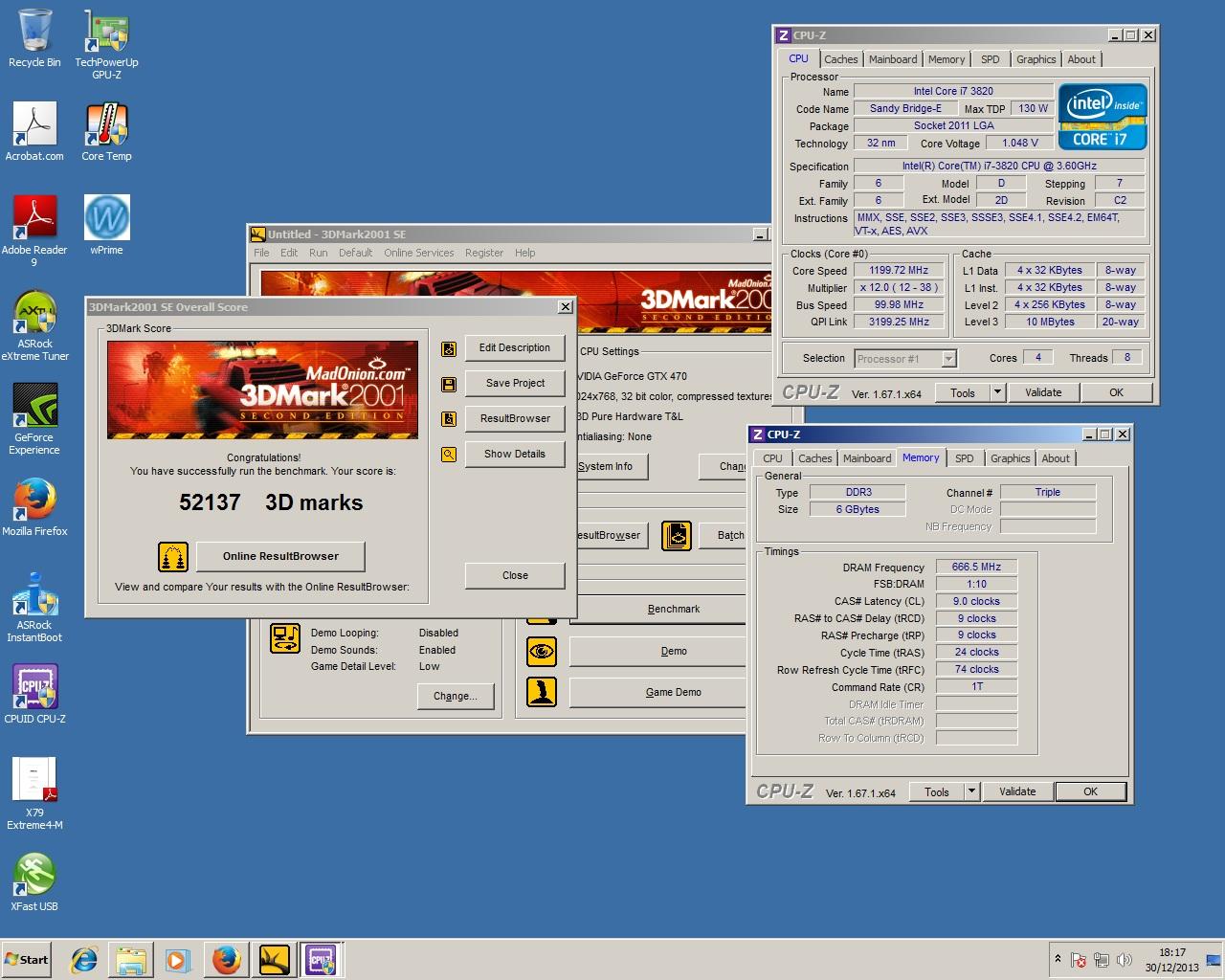Click the DRAM Frequency value field

[x=977, y=567]
